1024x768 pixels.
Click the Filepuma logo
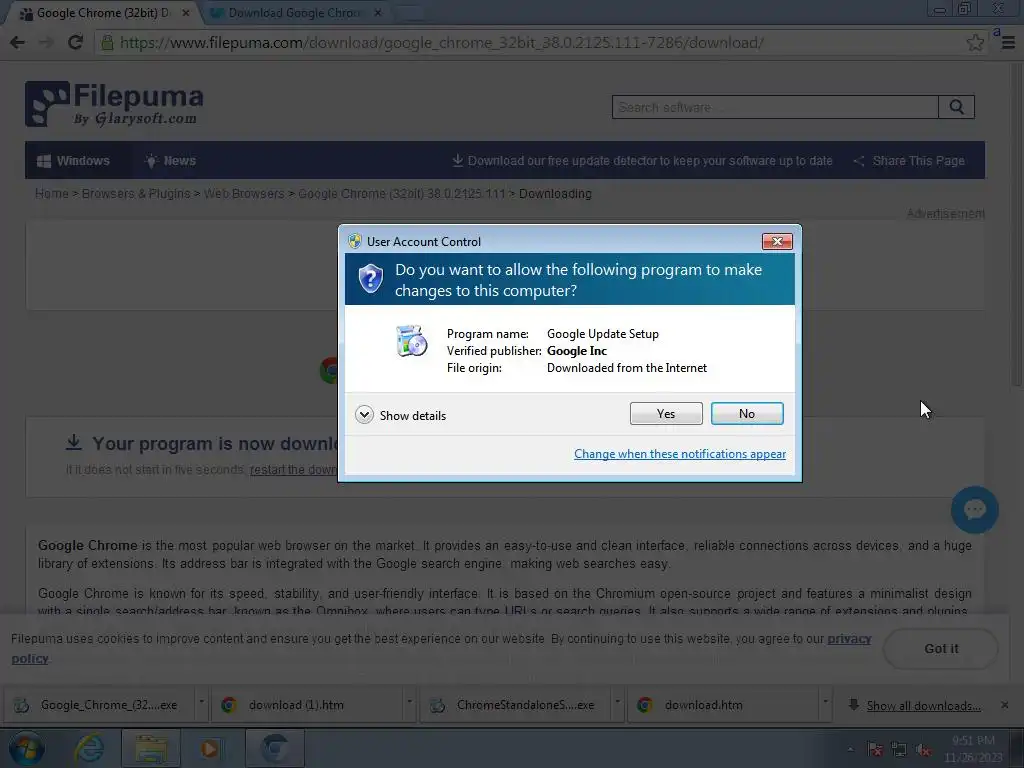click(x=114, y=104)
